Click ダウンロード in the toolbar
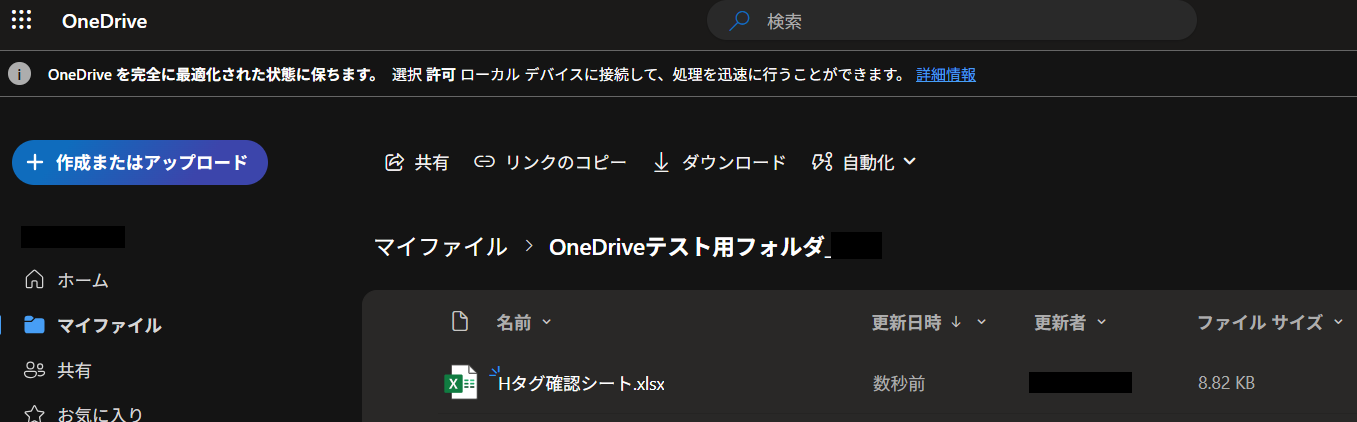 pos(719,162)
